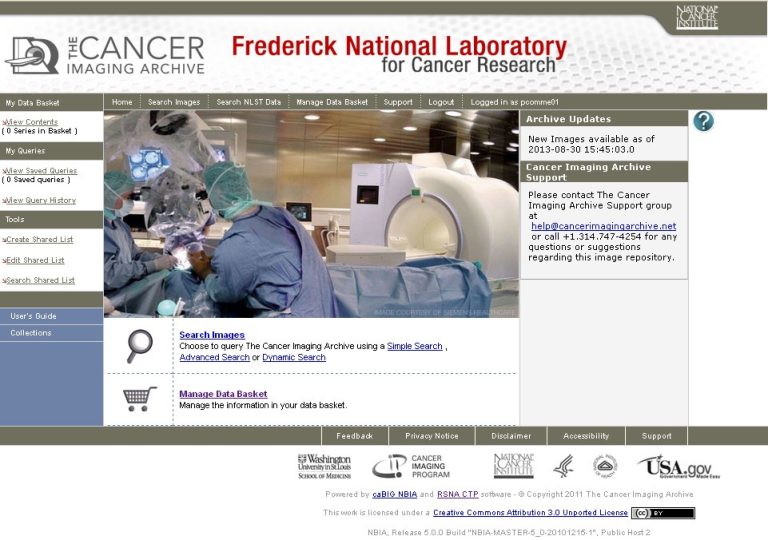Open the caBIG NBIA link
The width and height of the screenshot is (768, 540).
click(x=395, y=494)
